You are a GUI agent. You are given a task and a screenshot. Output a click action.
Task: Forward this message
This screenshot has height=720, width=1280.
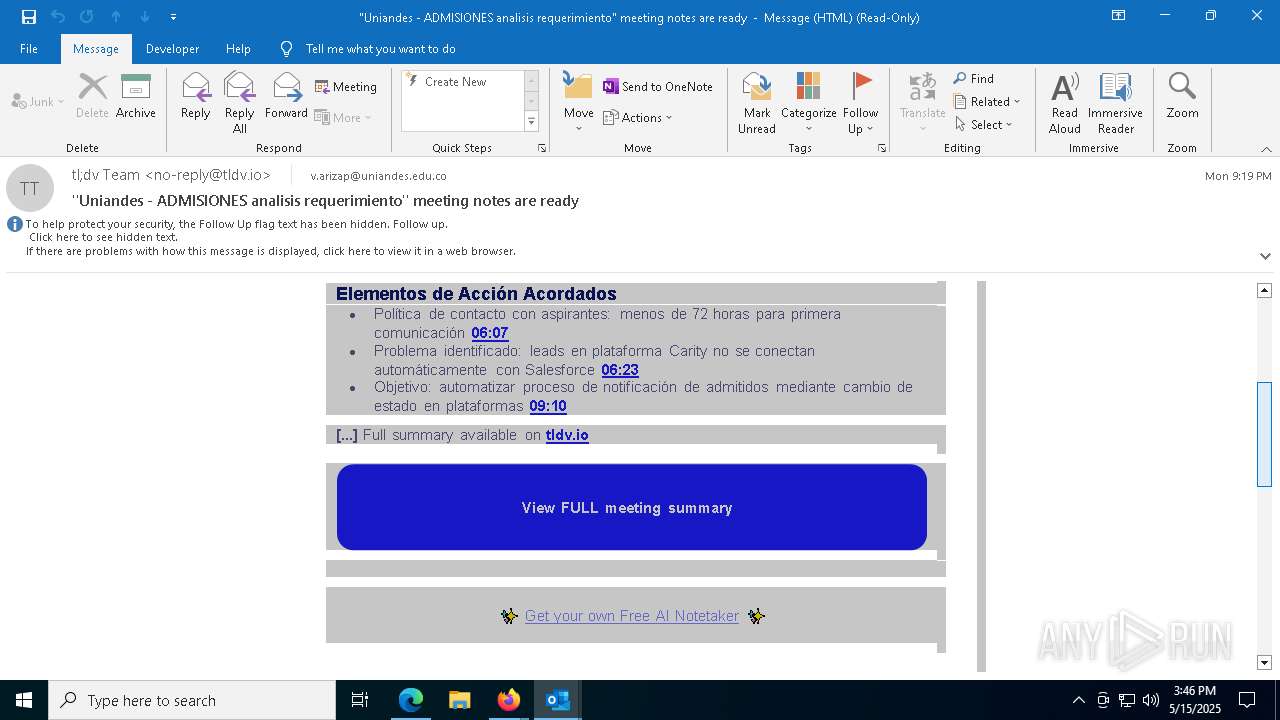[x=286, y=97]
